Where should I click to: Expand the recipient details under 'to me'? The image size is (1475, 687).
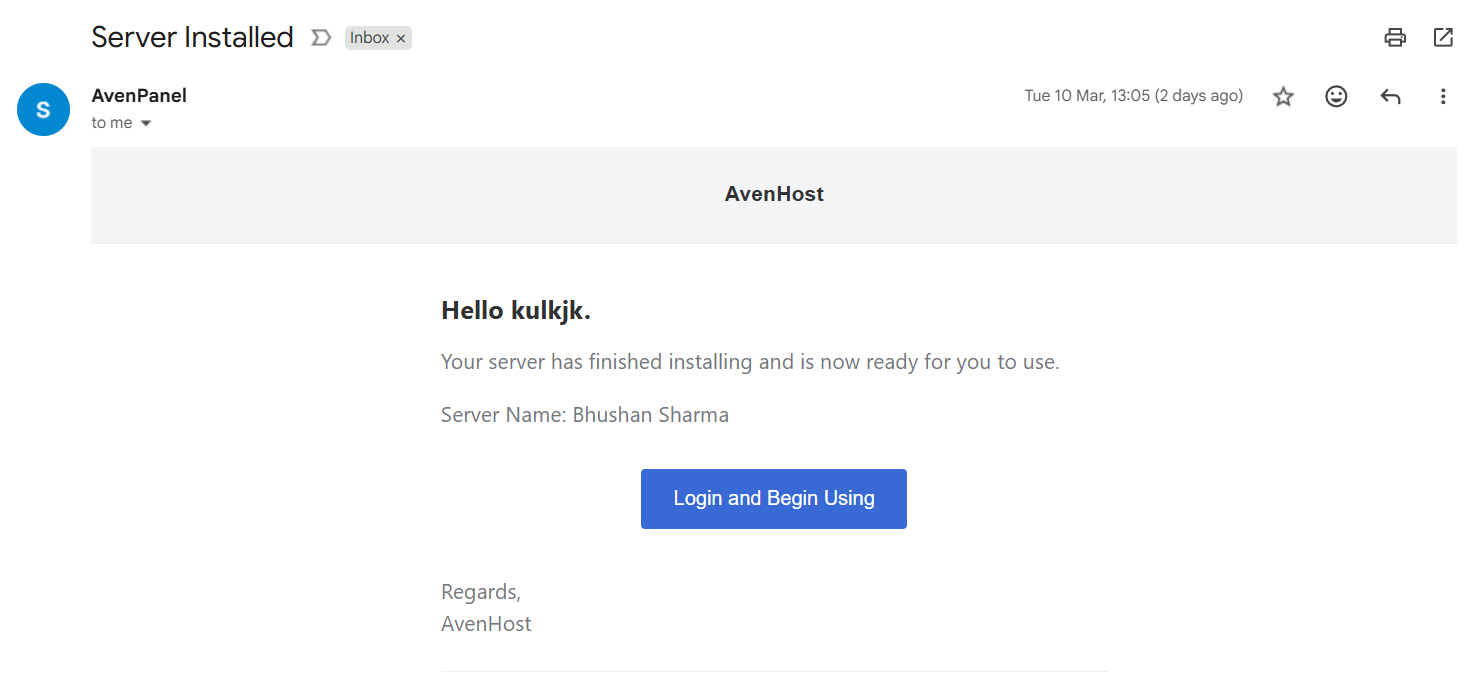[x=146, y=122]
